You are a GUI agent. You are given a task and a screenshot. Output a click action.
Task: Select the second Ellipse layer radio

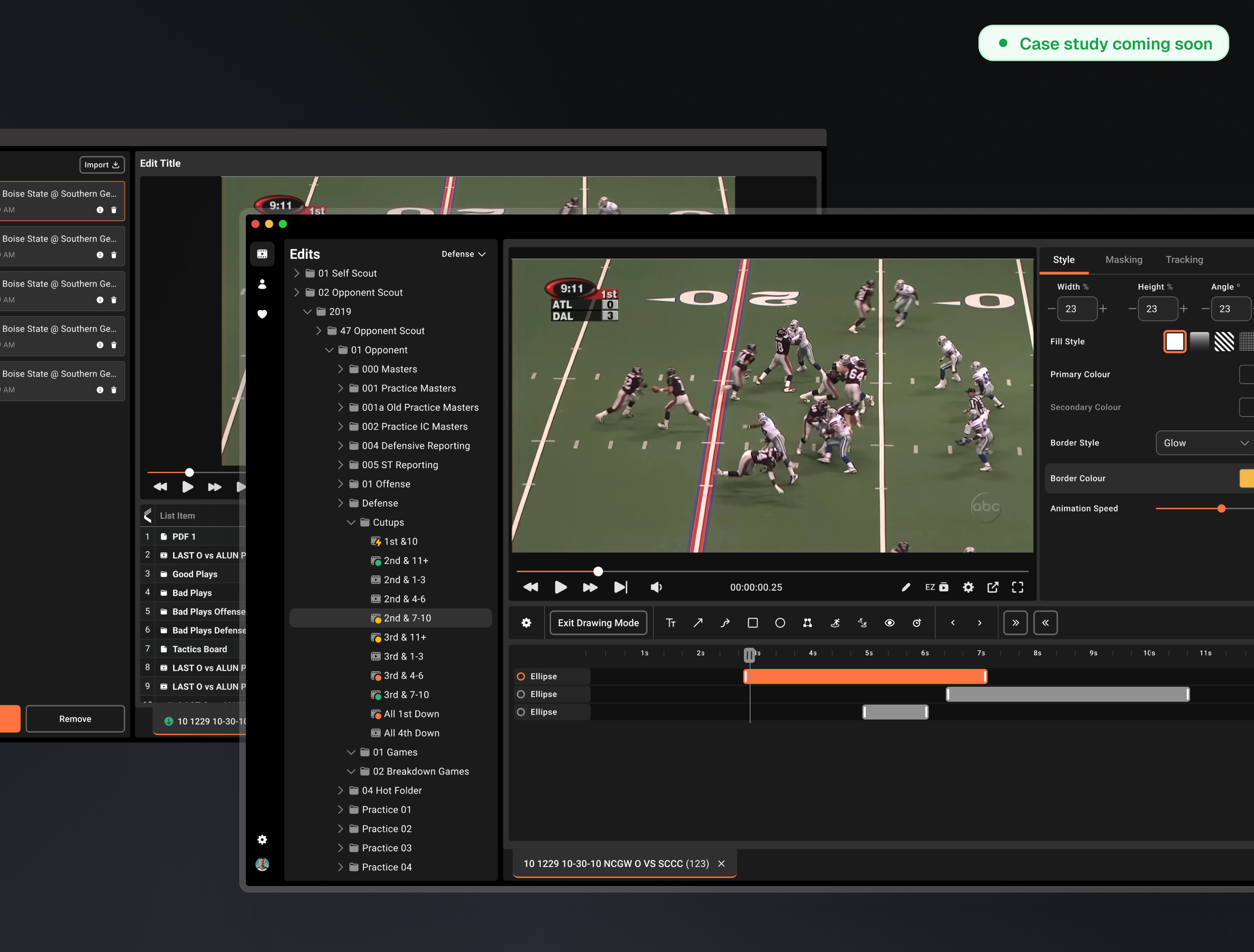[x=521, y=694]
